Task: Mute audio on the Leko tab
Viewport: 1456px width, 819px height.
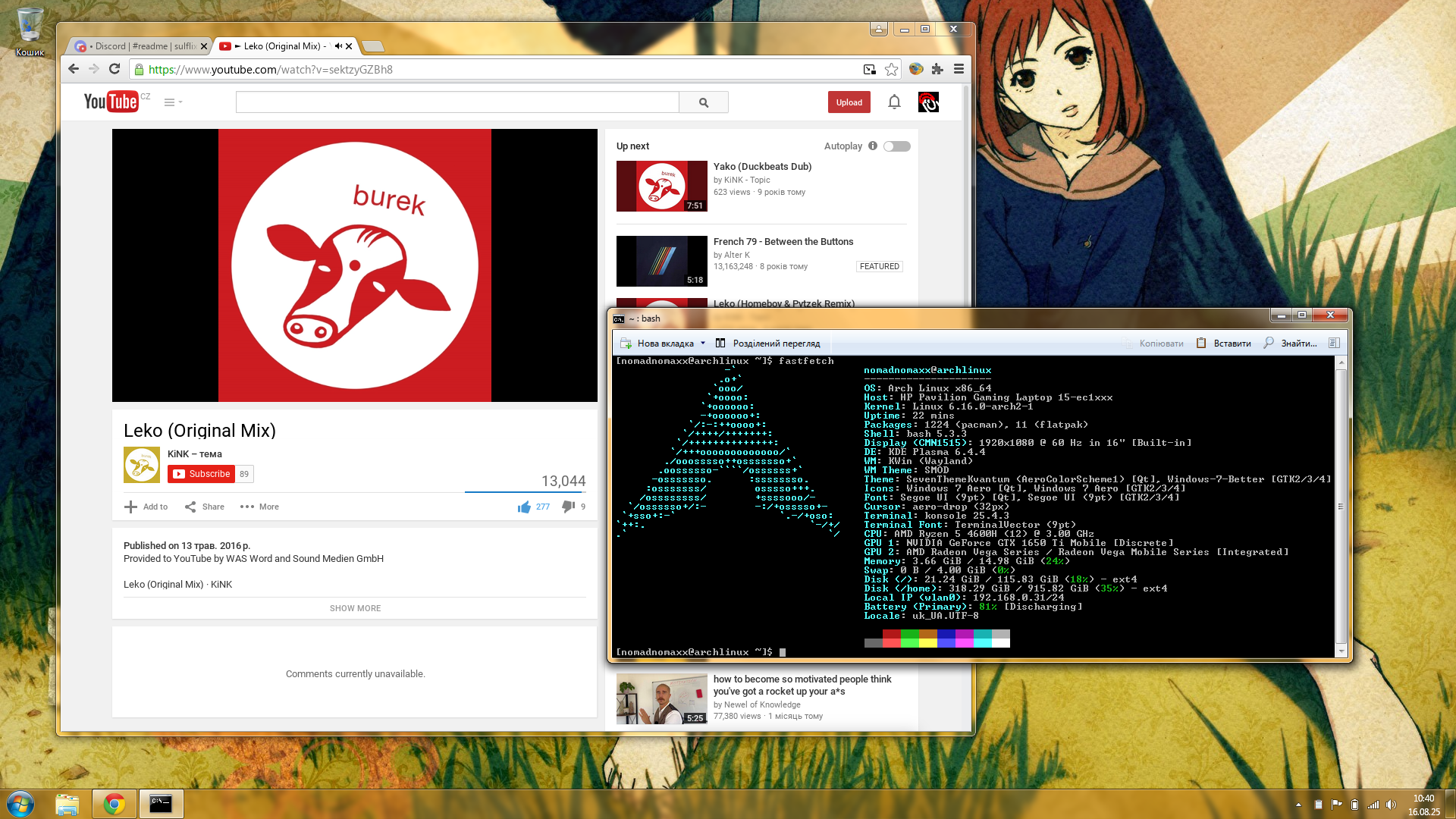Action: 337,46
